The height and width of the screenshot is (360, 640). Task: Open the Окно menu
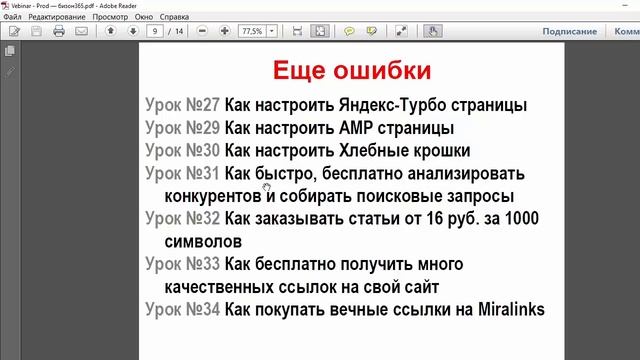point(144,17)
